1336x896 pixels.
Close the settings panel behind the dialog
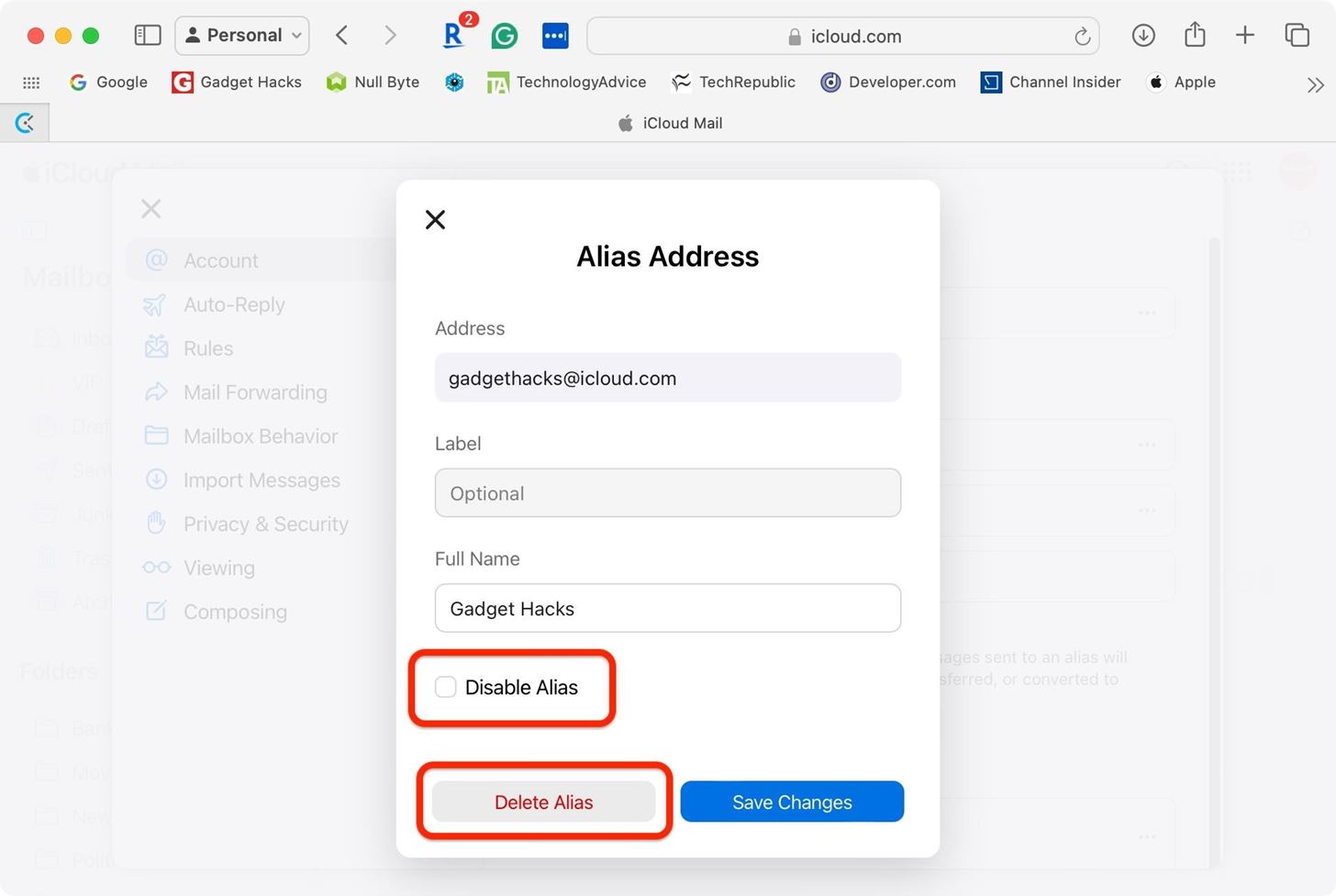151,209
